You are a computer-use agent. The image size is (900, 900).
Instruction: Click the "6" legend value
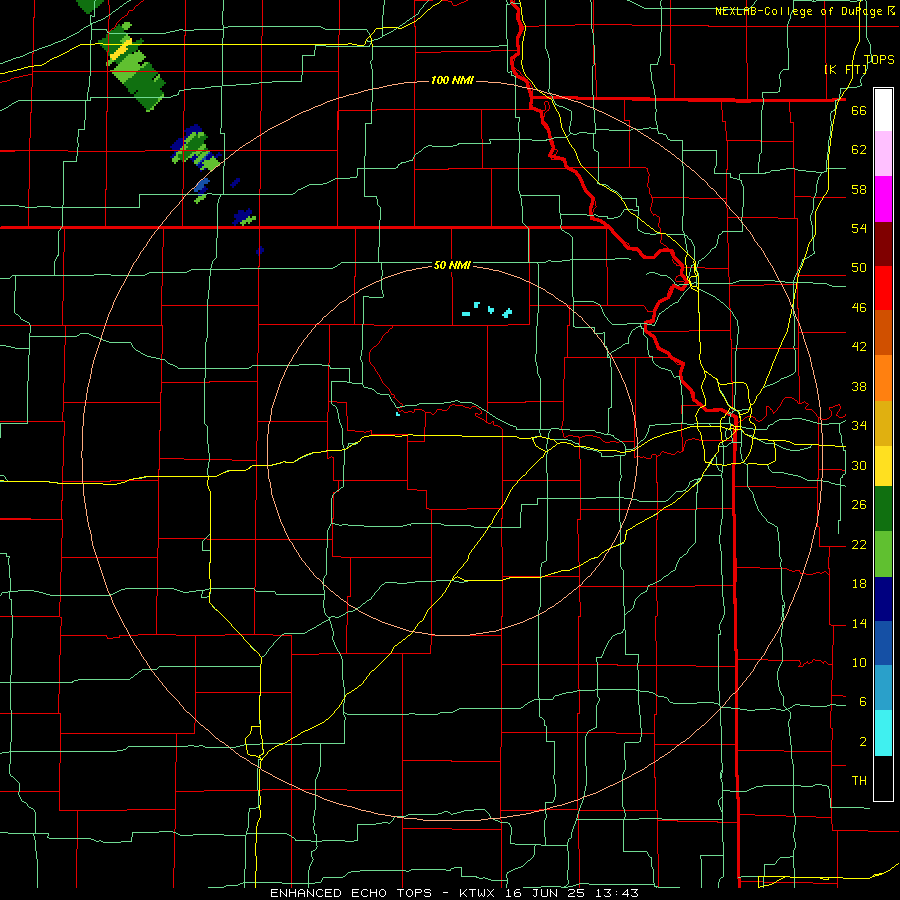(x=862, y=701)
